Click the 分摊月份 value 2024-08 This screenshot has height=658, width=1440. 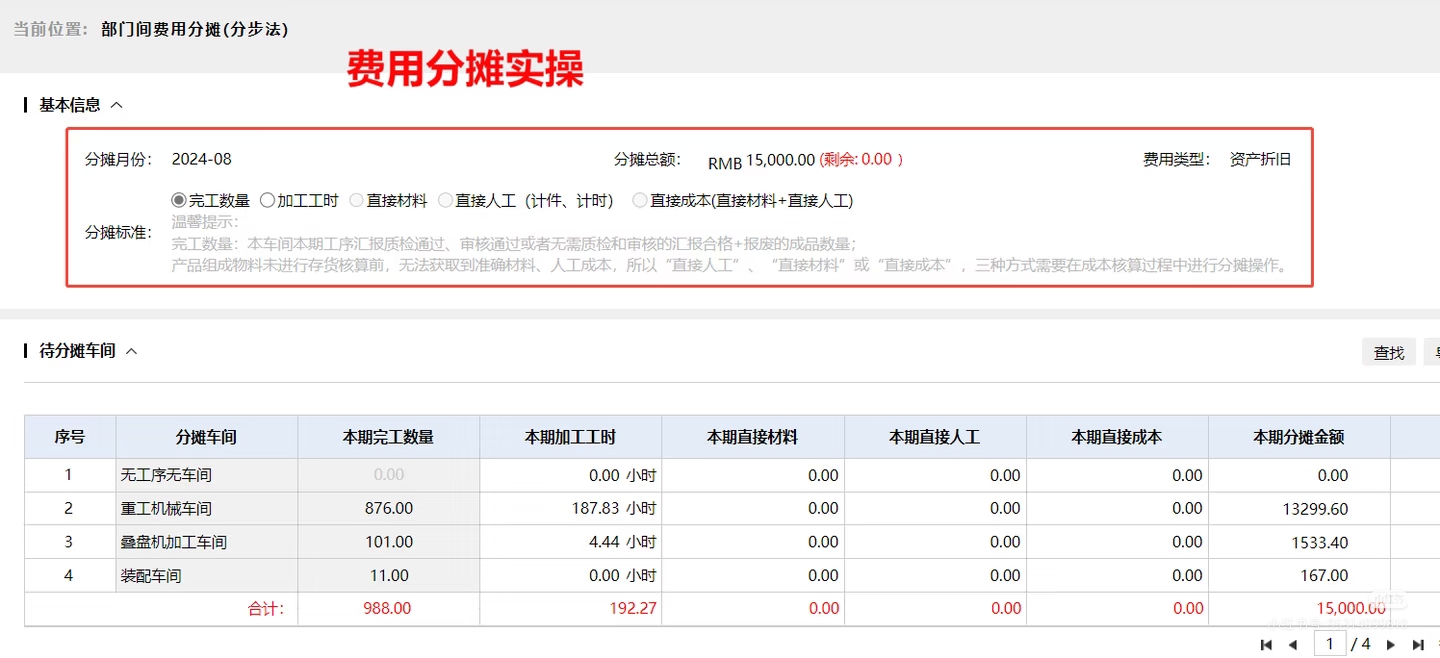pos(201,159)
